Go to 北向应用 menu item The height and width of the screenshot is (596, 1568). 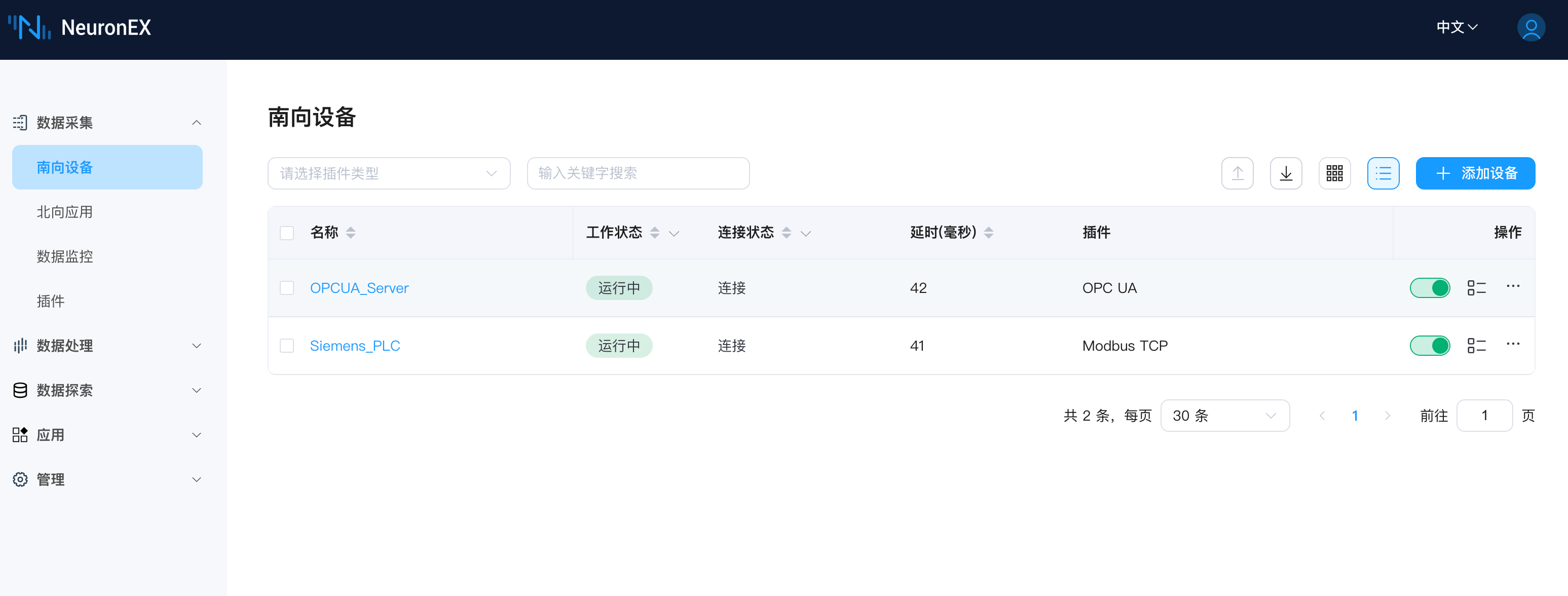[64, 212]
